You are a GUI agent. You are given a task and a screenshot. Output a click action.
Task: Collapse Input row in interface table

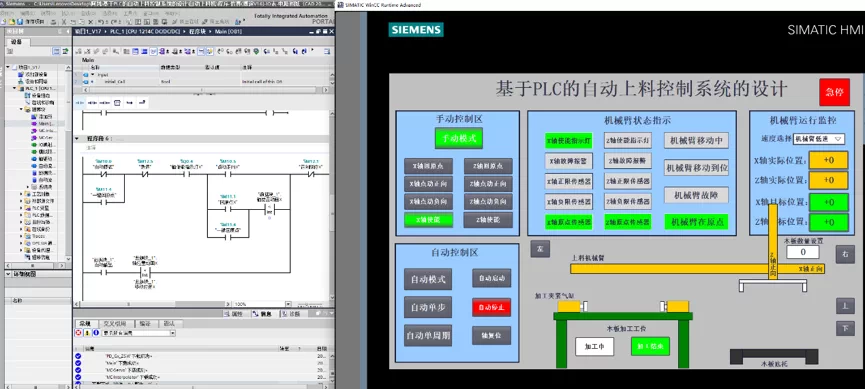pyautogui.click(x=93, y=74)
